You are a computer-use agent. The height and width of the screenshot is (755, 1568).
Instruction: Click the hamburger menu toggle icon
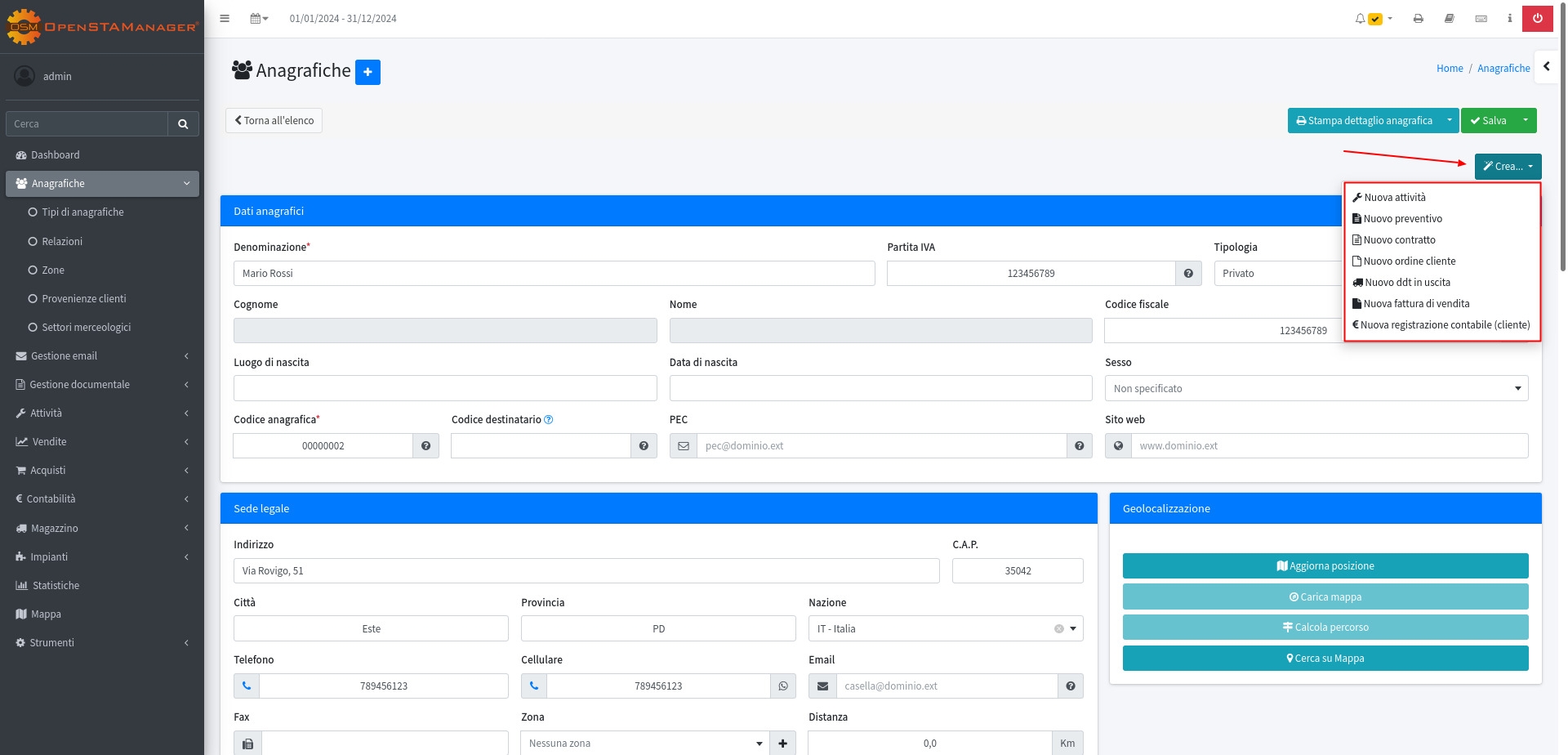(225, 18)
